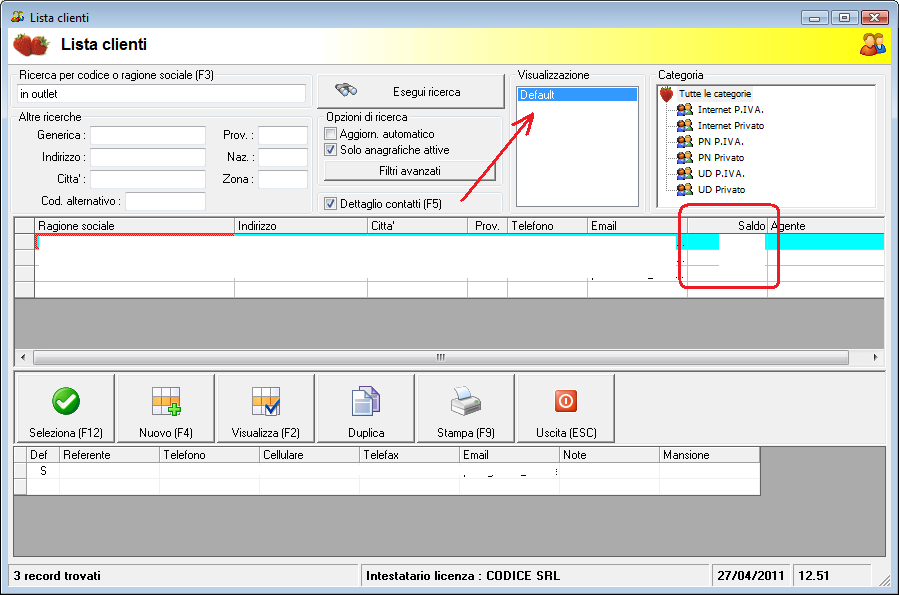899x595 pixels.
Task: Uncheck Solo anagrafiche attive
Action: point(330,150)
